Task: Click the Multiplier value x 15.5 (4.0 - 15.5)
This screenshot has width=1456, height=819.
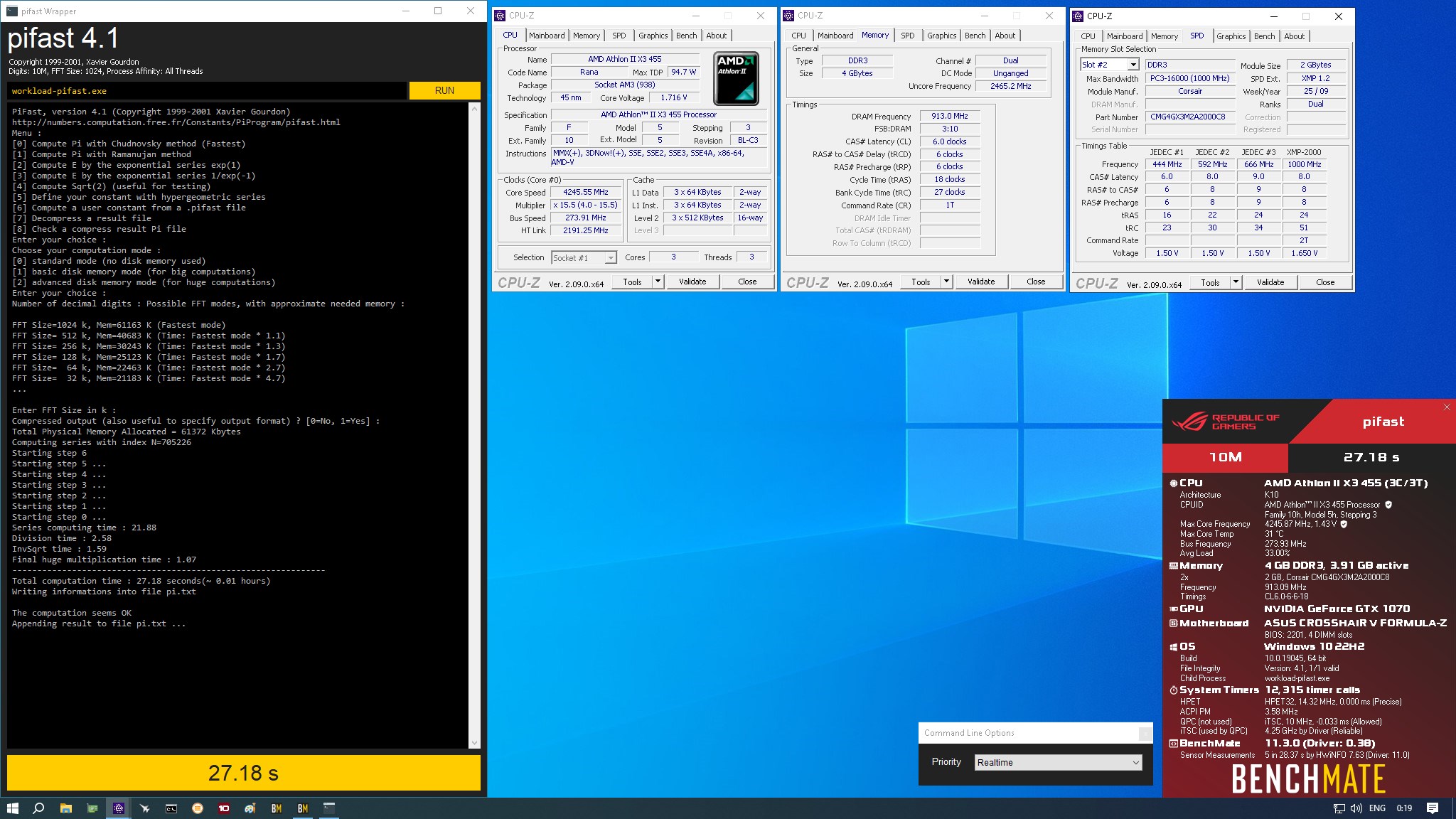Action: 586,205
